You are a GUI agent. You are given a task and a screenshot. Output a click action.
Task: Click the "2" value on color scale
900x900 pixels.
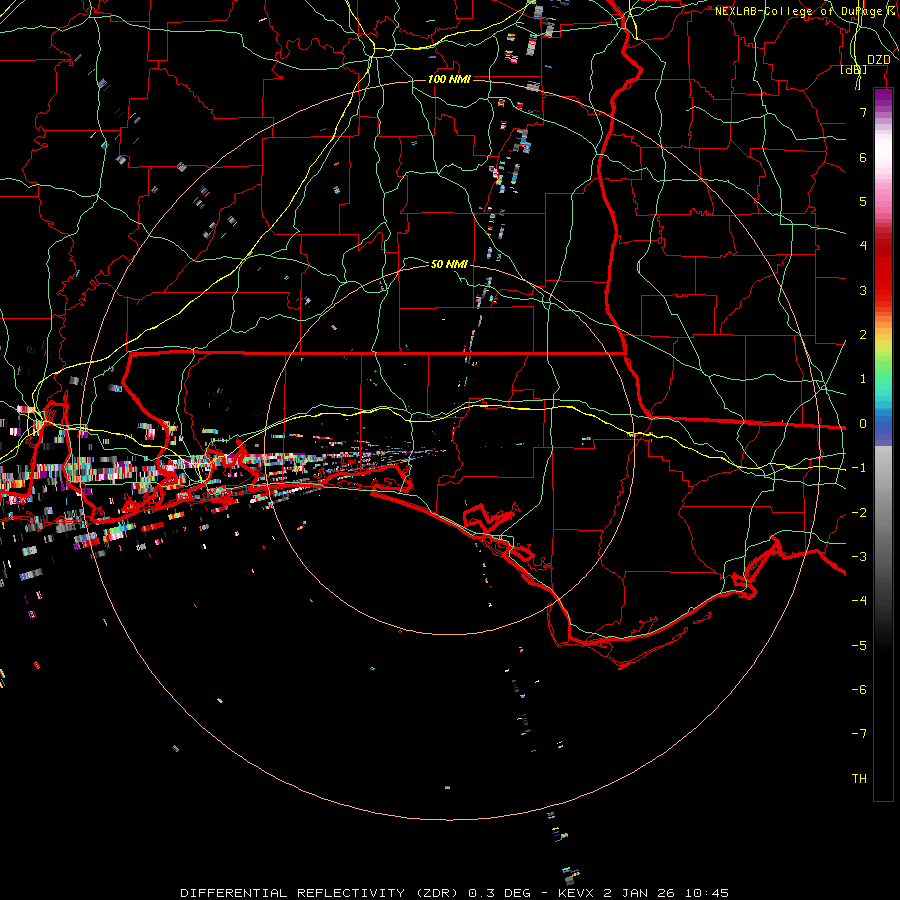tap(863, 335)
